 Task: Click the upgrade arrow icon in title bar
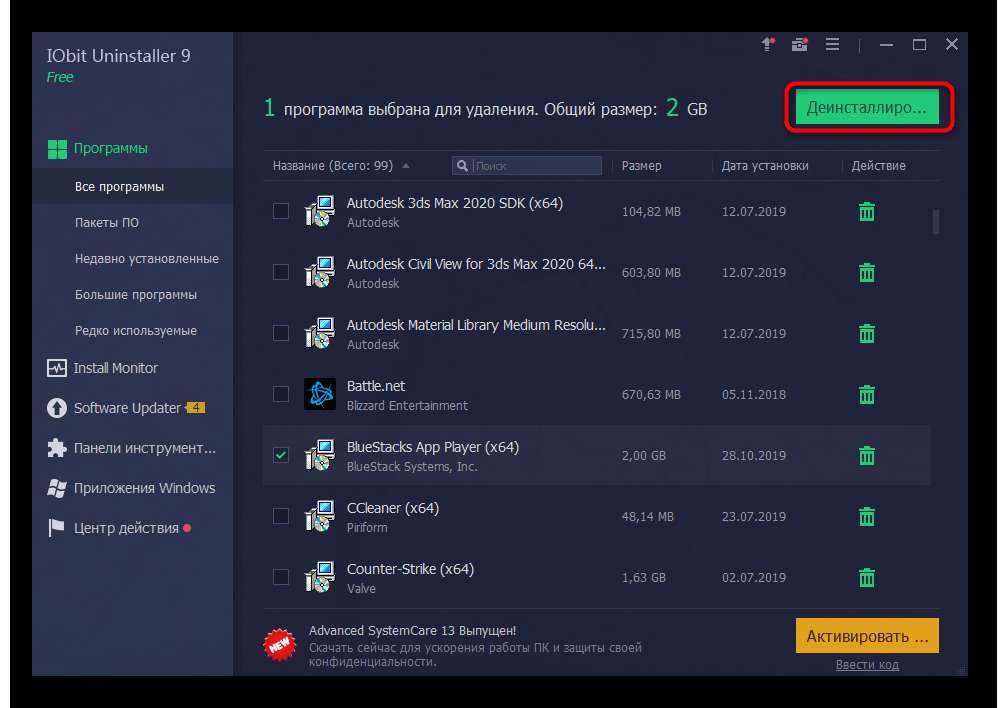(768, 45)
